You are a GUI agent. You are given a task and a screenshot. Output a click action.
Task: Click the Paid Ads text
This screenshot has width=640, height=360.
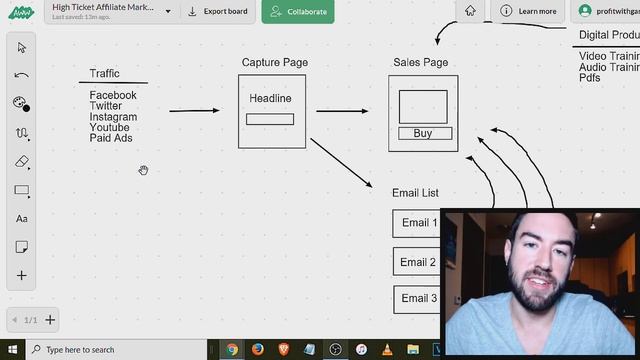tap(111, 138)
